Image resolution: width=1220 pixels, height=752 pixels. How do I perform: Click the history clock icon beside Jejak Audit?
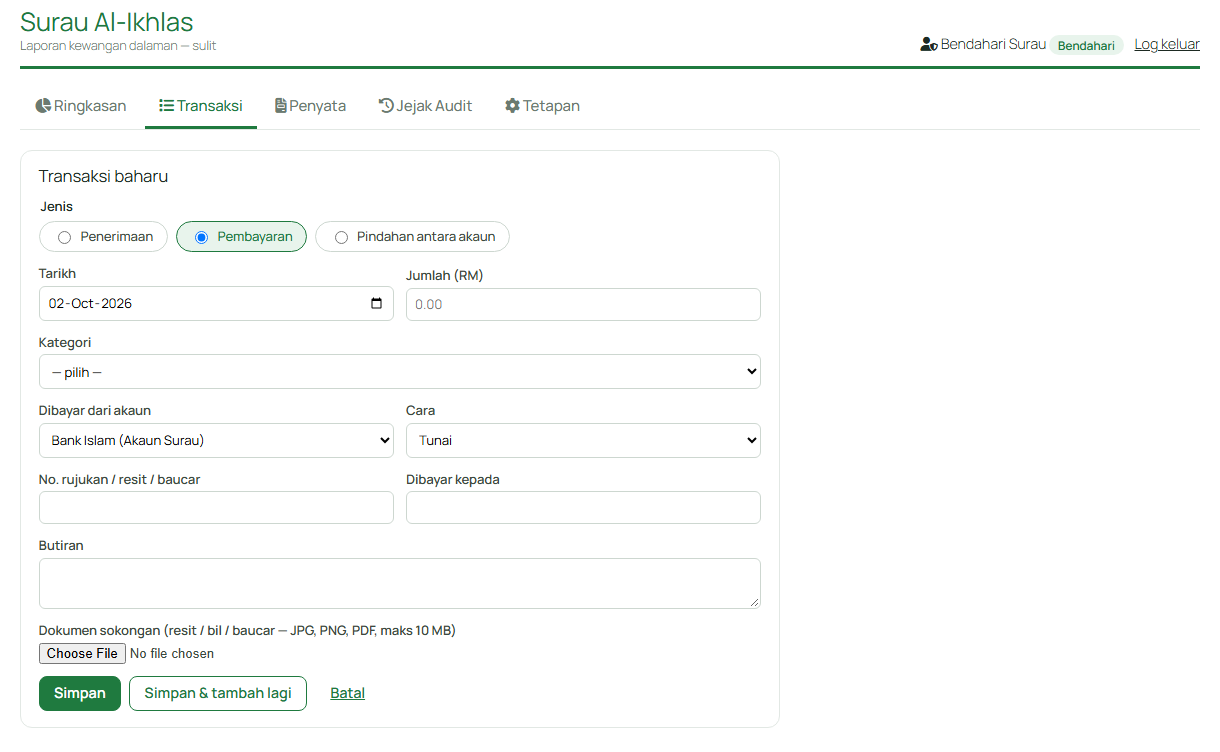pos(386,105)
